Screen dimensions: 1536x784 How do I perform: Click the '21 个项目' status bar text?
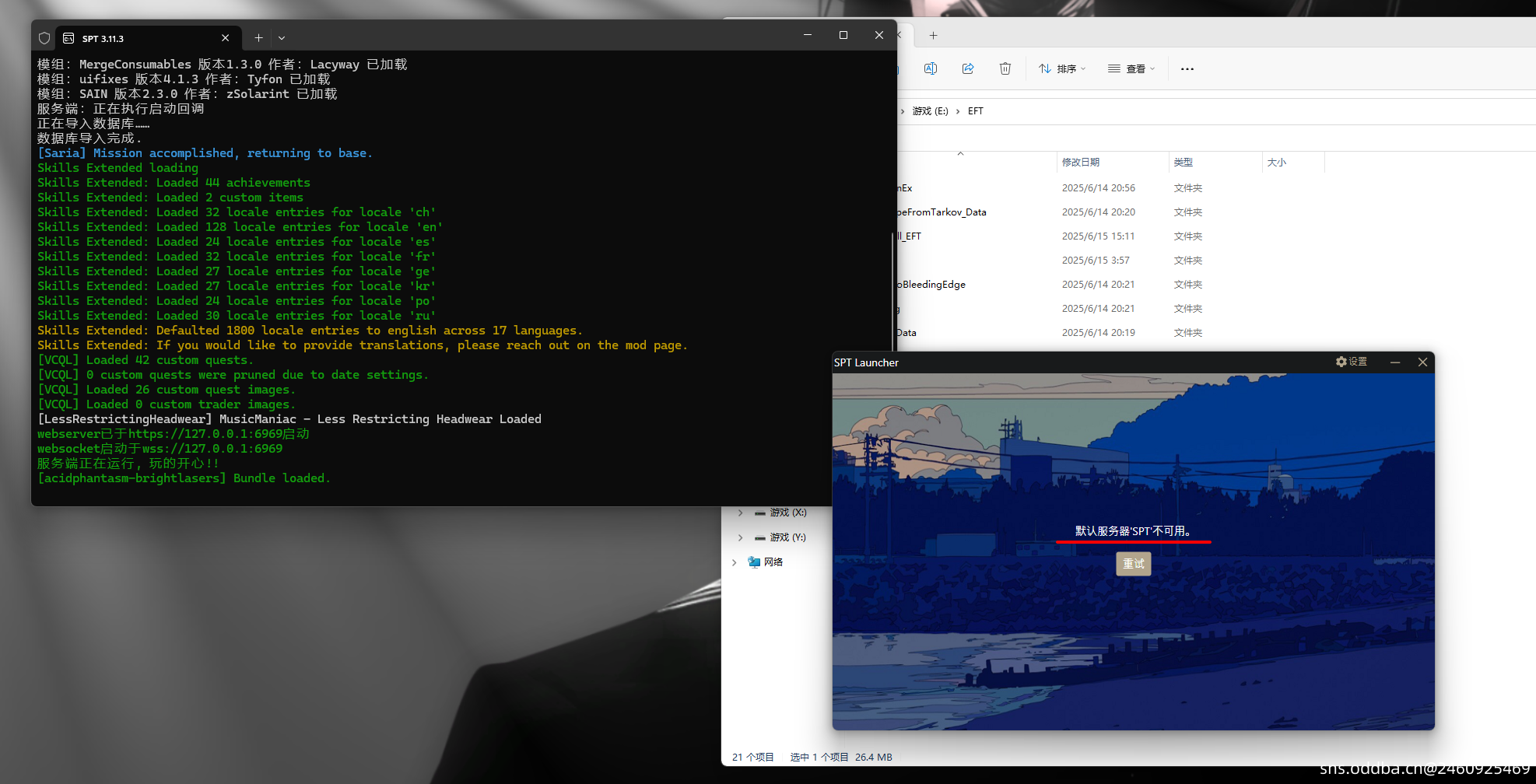(752, 757)
